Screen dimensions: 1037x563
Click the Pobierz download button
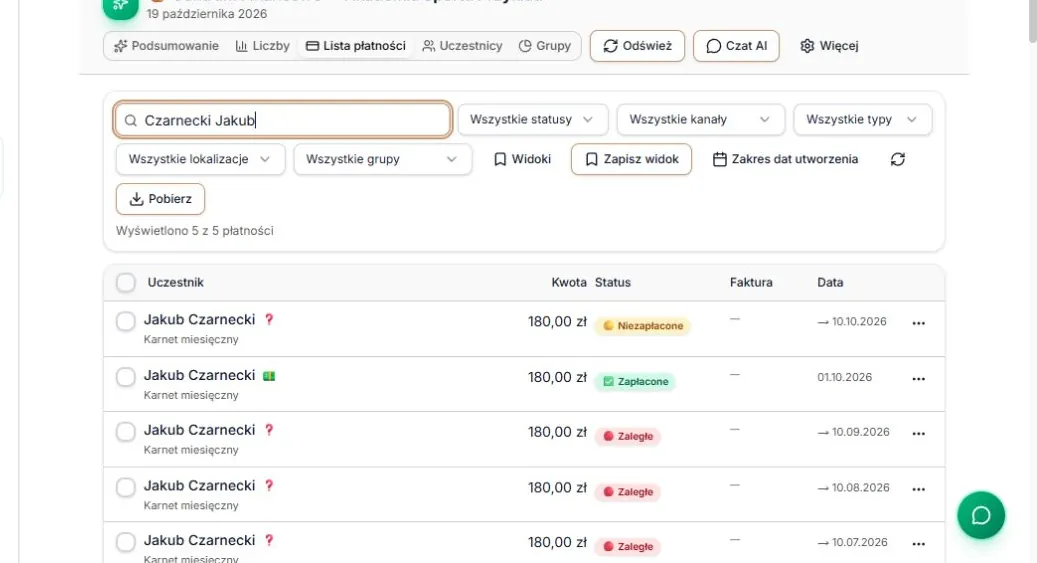(x=160, y=199)
